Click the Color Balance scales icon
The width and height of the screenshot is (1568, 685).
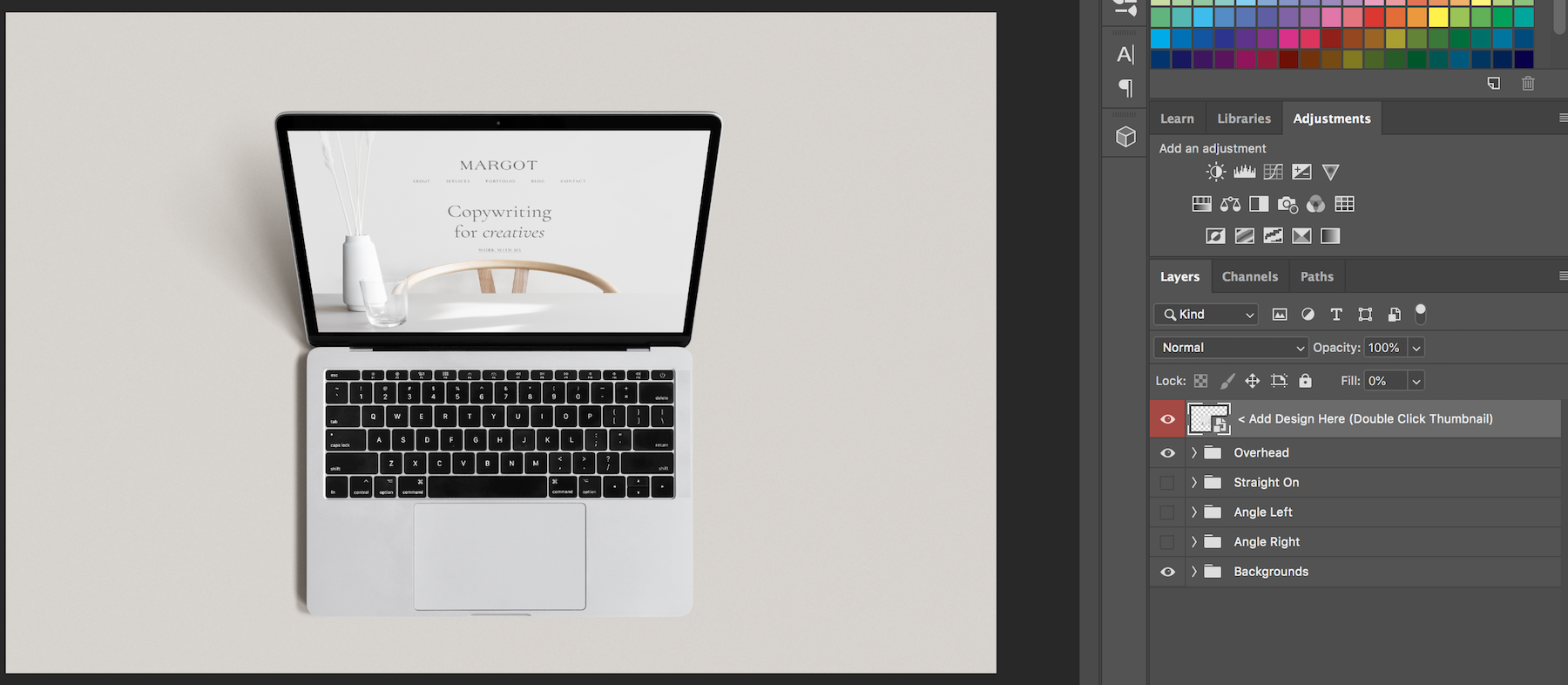point(1230,204)
